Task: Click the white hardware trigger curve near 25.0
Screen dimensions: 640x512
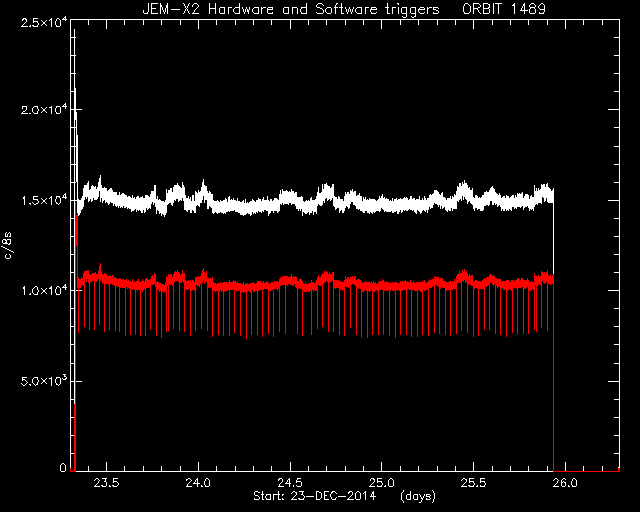Action: pos(382,205)
